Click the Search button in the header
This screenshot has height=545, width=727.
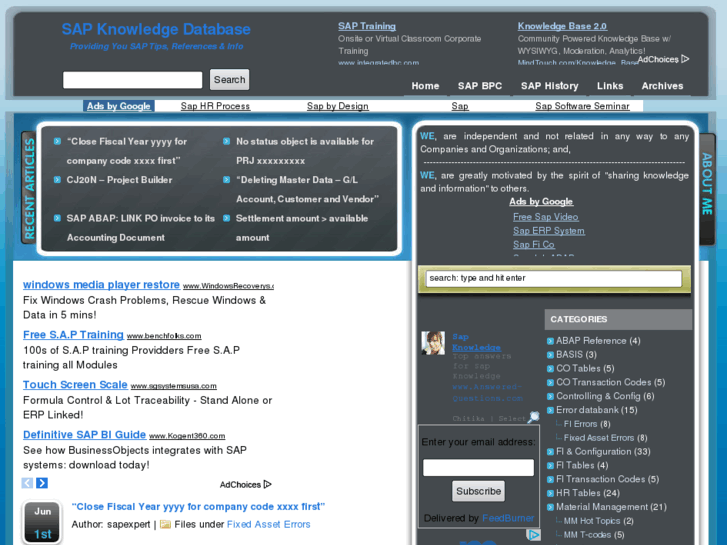pyautogui.click(x=230, y=79)
